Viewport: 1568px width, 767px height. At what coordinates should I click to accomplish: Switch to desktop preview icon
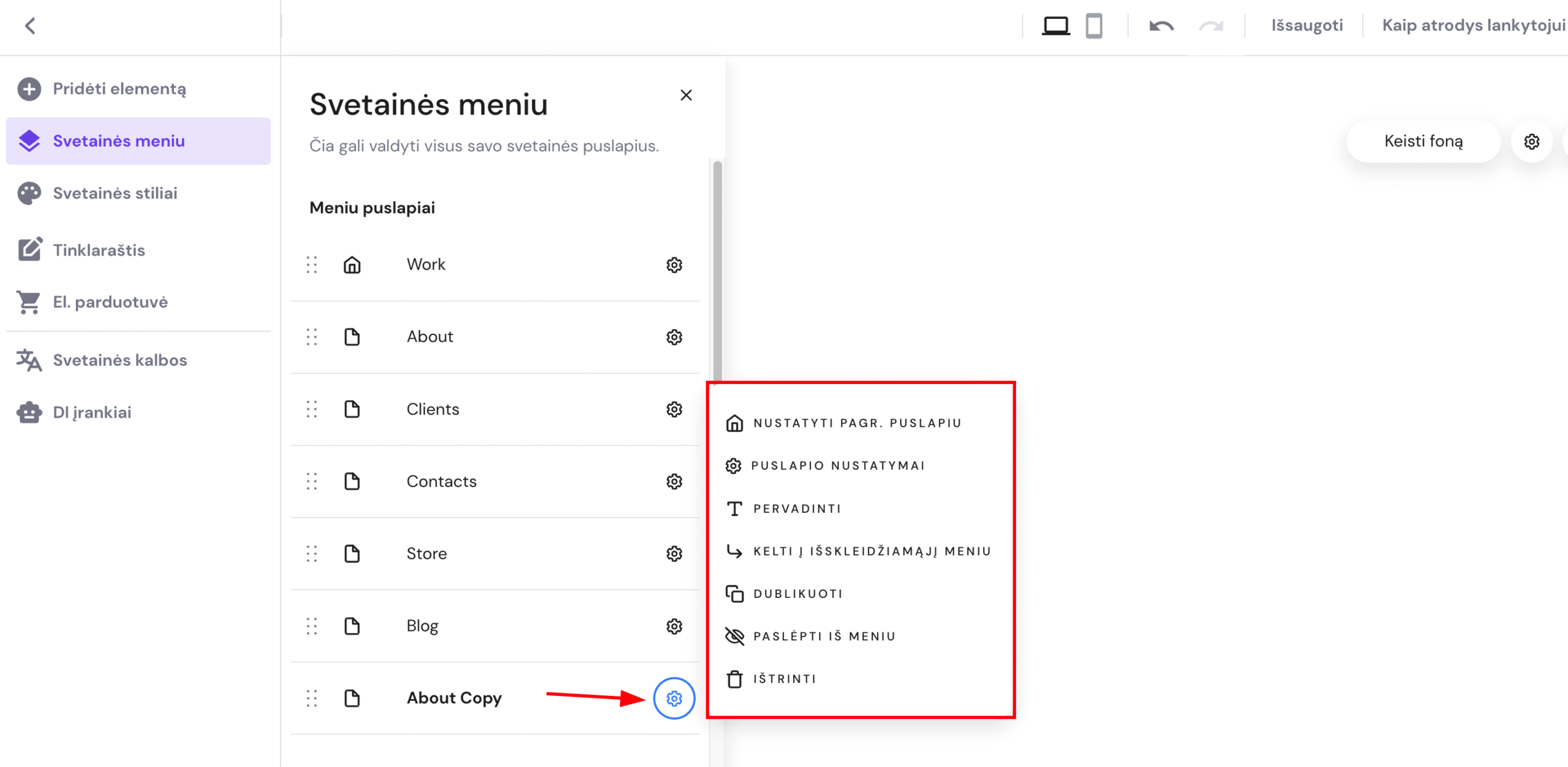coord(1055,26)
